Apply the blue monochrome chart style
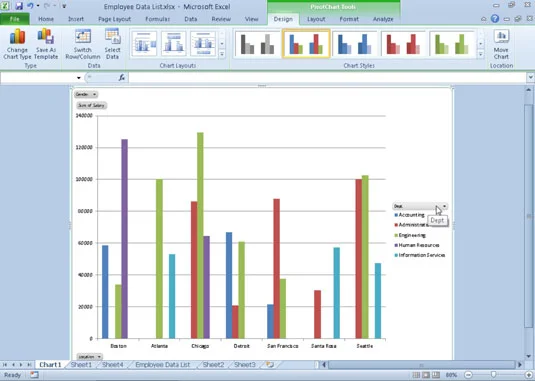 tap(355, 44)
